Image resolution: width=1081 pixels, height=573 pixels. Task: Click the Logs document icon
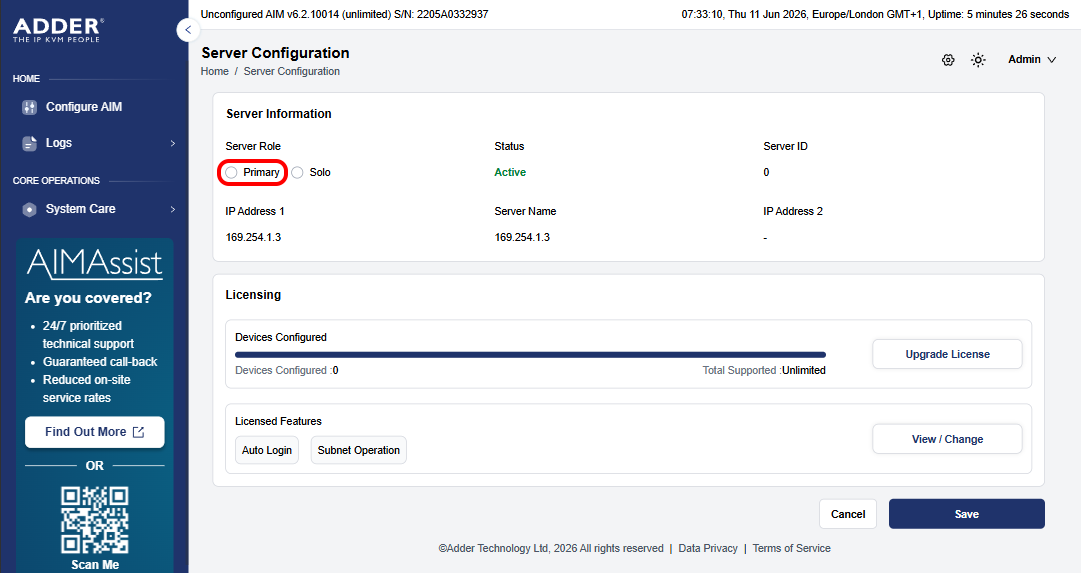pos(29,143)
